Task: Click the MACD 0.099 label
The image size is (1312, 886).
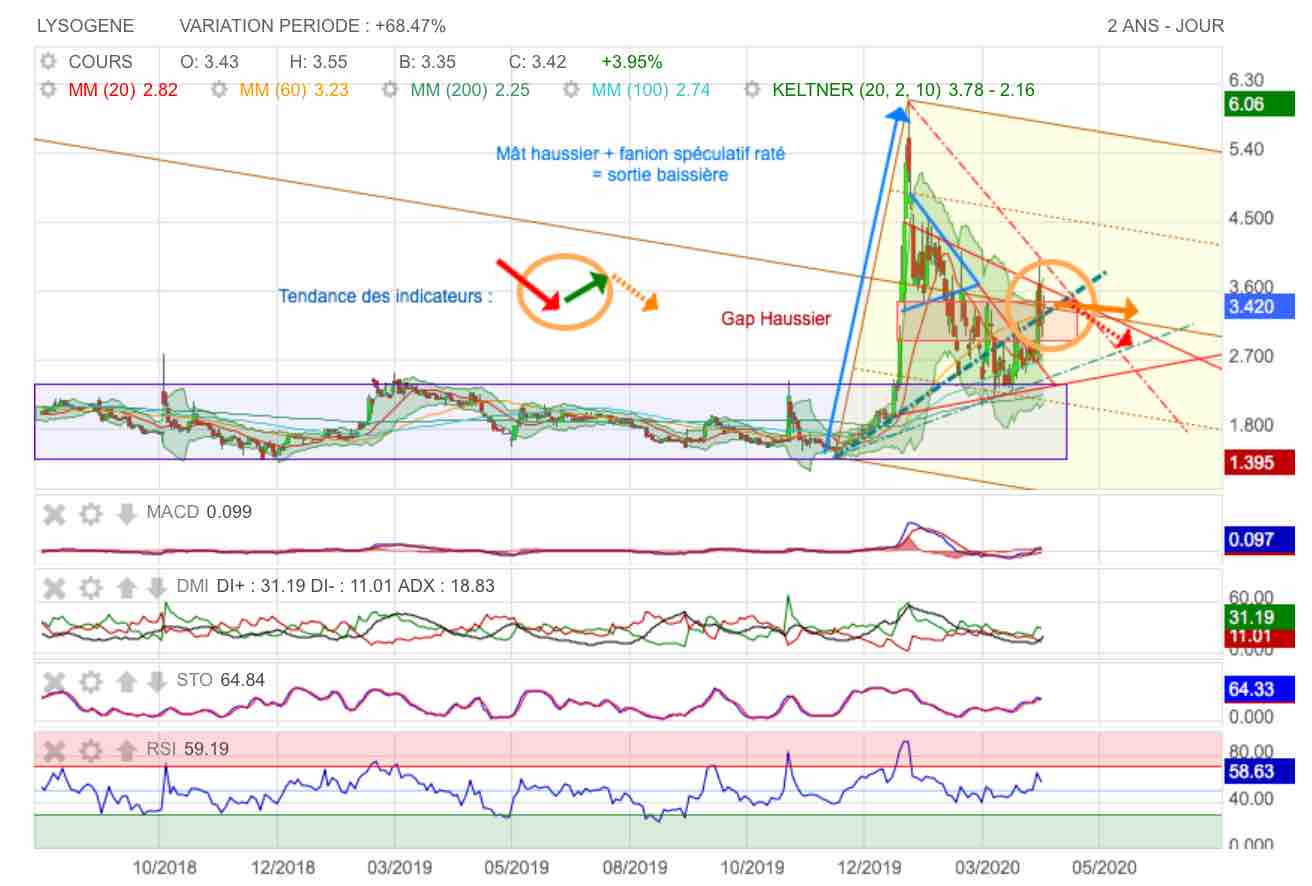Action: [x=199, y=512]
